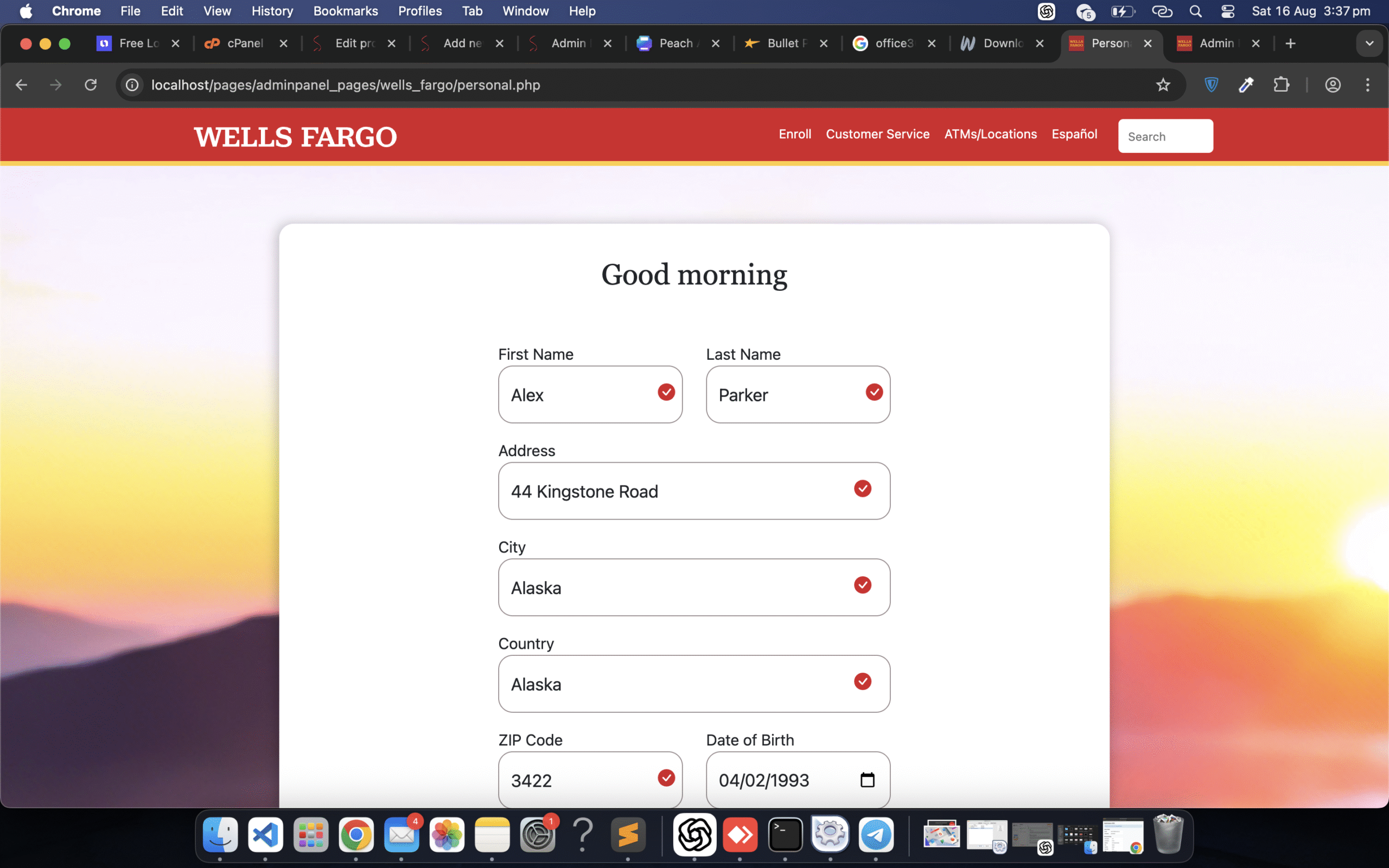The height and width of the screenshot is (868, 1389).
Task: Click the ZIP Code field showing 3422
Action: pos(590,780)
